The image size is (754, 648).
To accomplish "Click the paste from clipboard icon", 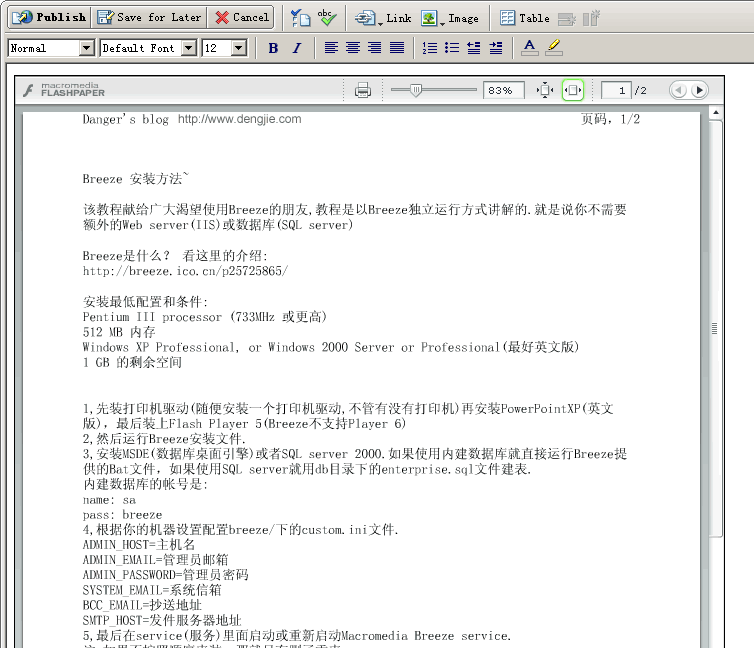I will 301,18.
